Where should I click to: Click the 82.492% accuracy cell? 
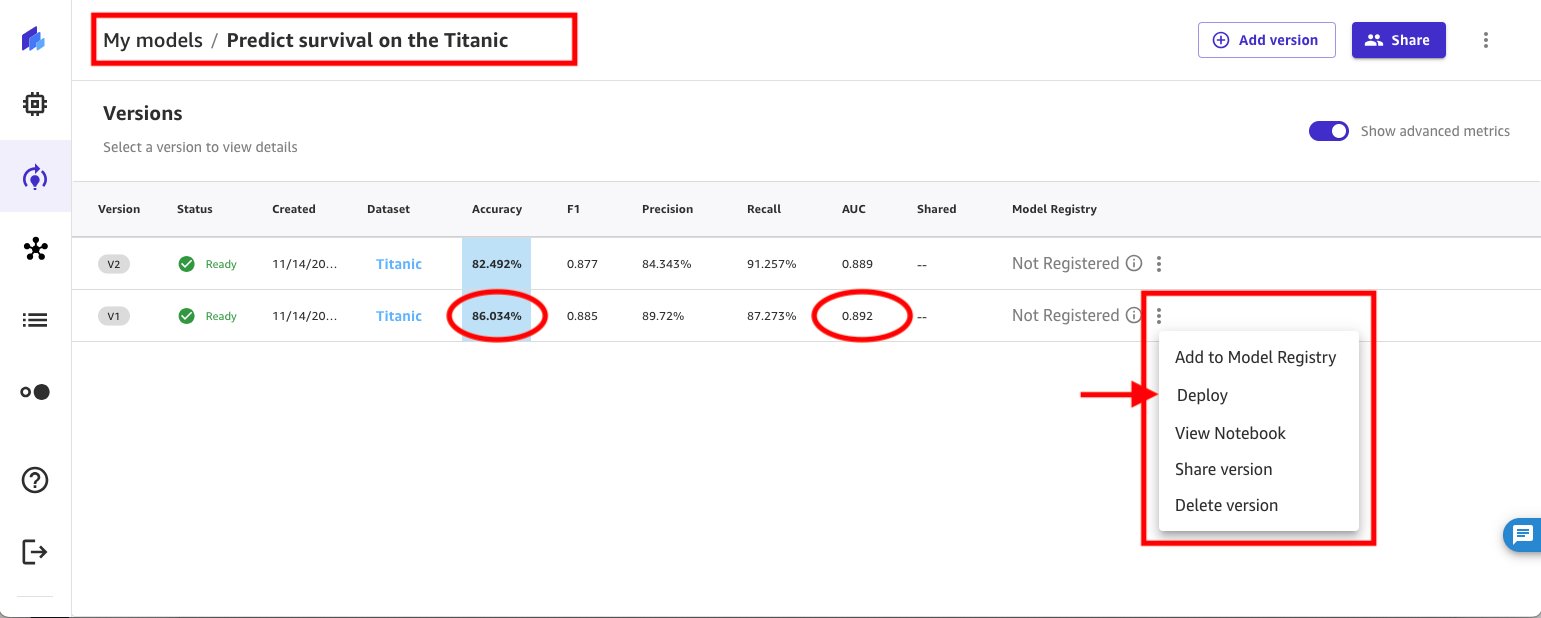coord(497,264)
